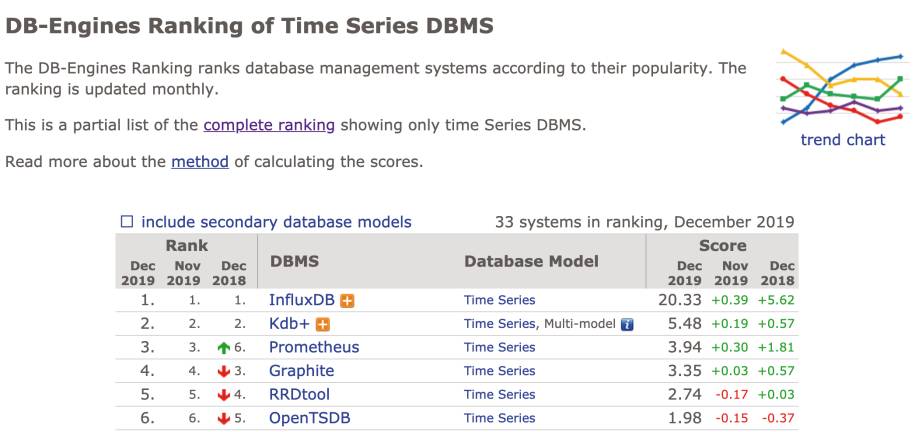This screenshot has height=432, width=915.
Task: Visit the RRDtool DBMS link
Action: (x=299, y=395)
